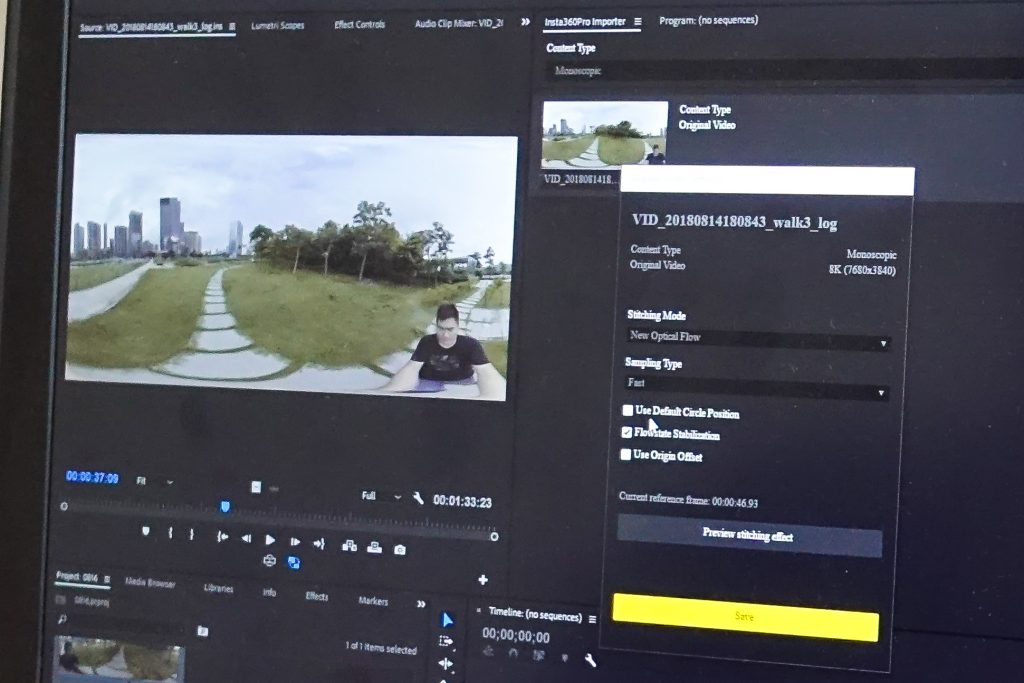
Task: Open the Effects tab
Action: pos(317,596)
